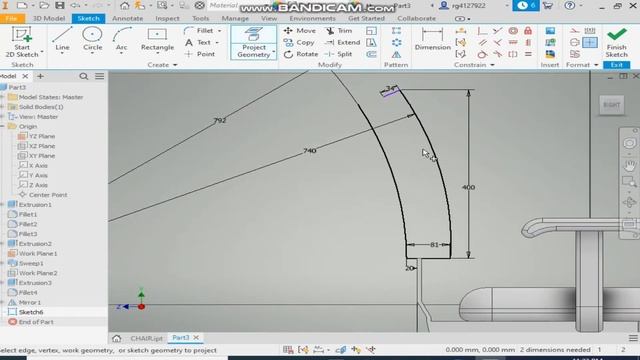The width and height of the screenshot is (640, 360).
Task: Click the RIGHT face of view cube
Action: 611,105
